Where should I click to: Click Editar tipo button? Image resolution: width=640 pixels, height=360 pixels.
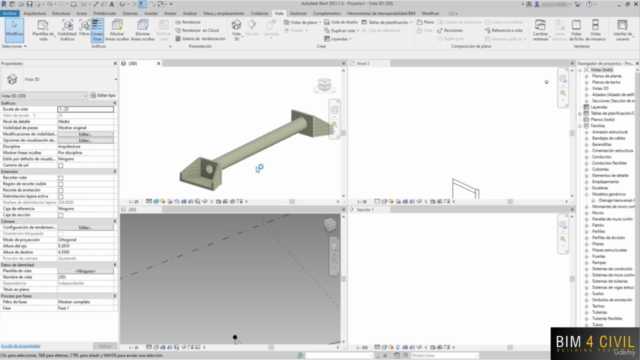point(103,96)
